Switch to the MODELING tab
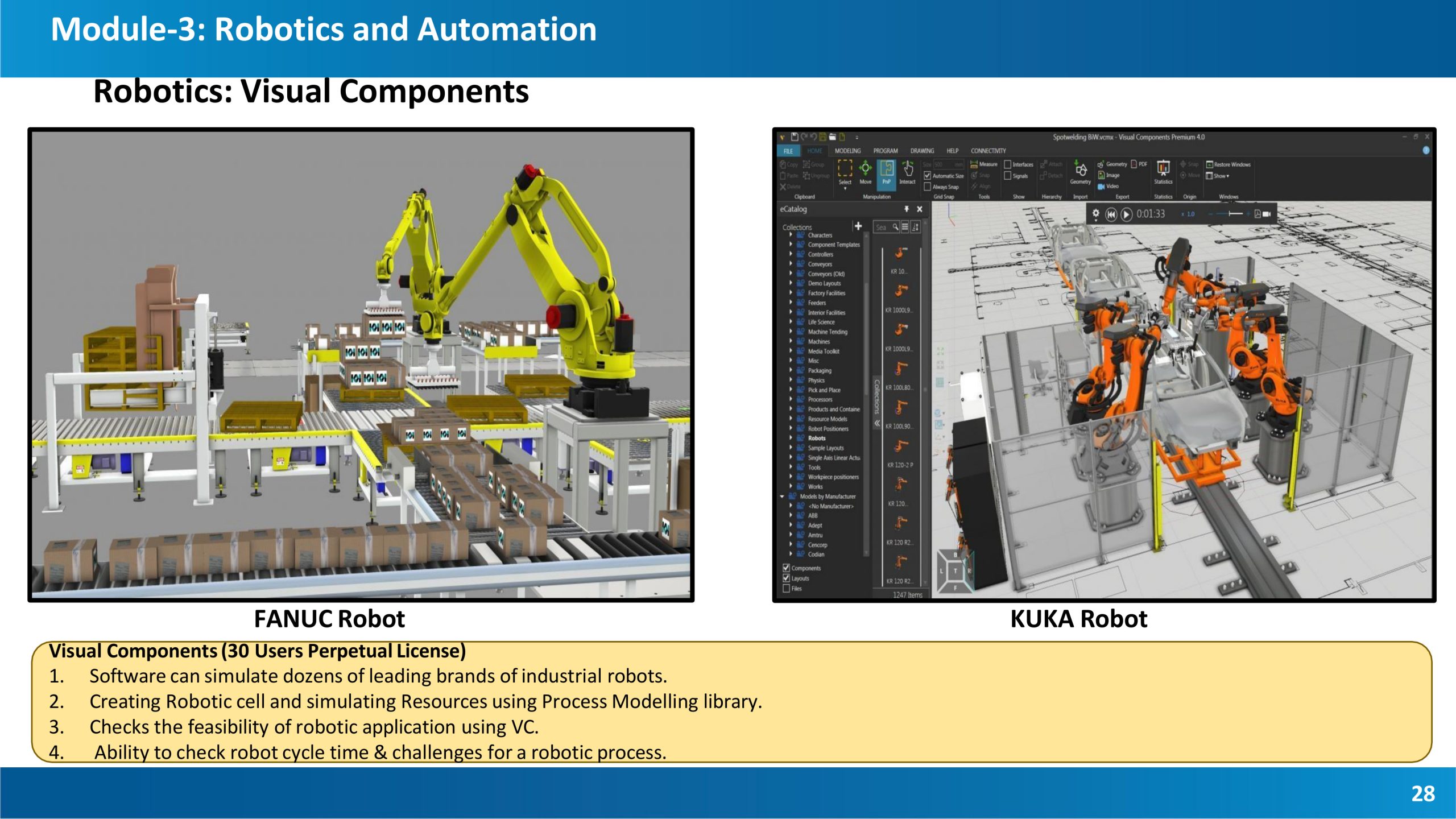 (x=847, y=151)
